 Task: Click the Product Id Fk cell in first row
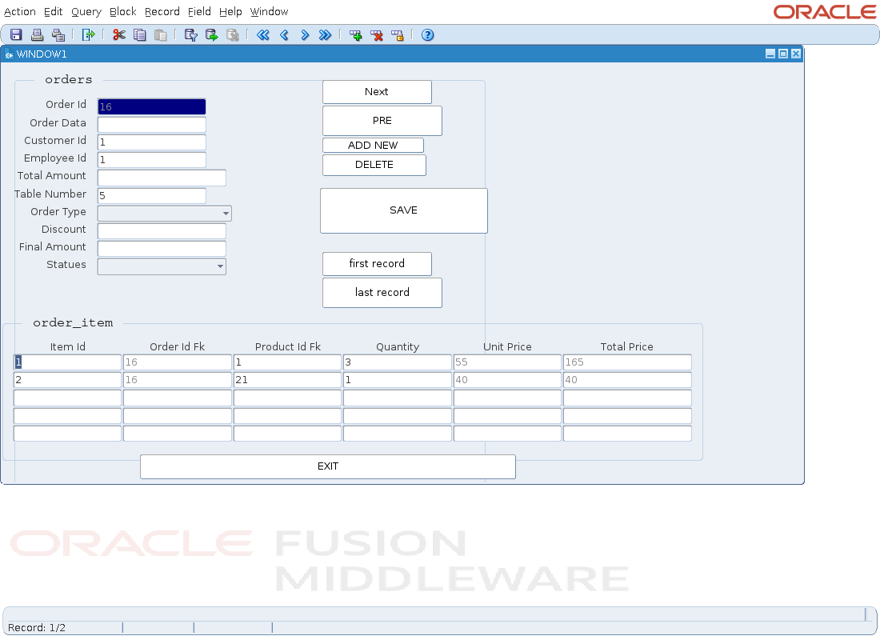click(287, 362)
